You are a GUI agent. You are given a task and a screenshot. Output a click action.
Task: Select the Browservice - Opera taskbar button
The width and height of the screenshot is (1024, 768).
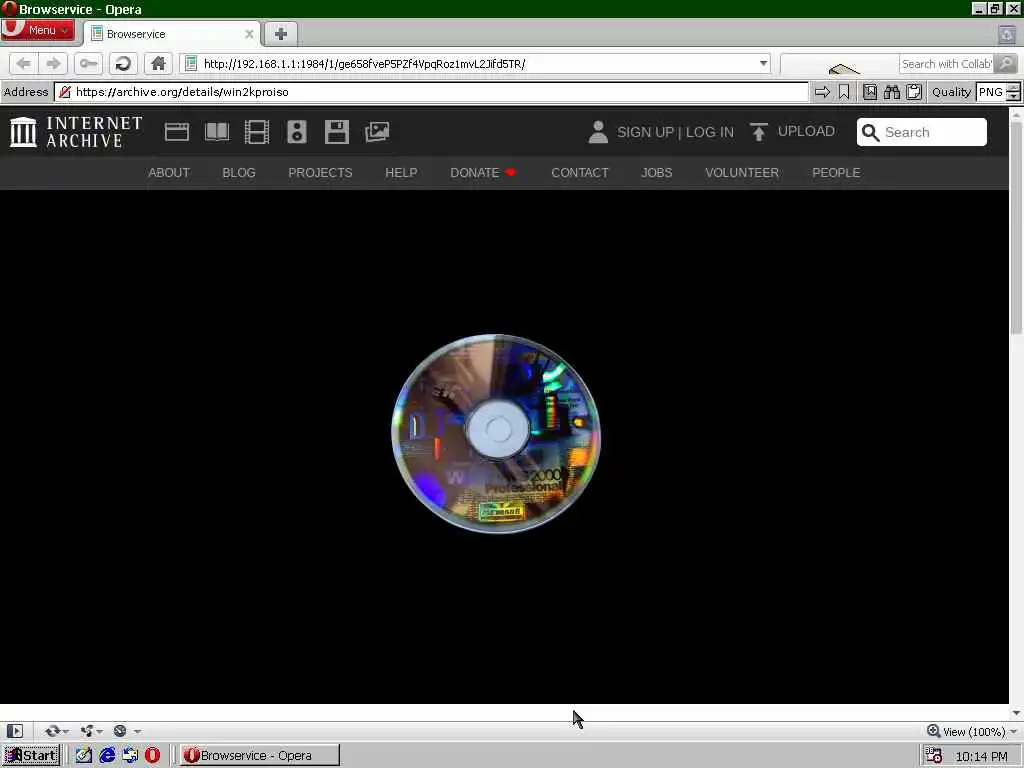259,756
